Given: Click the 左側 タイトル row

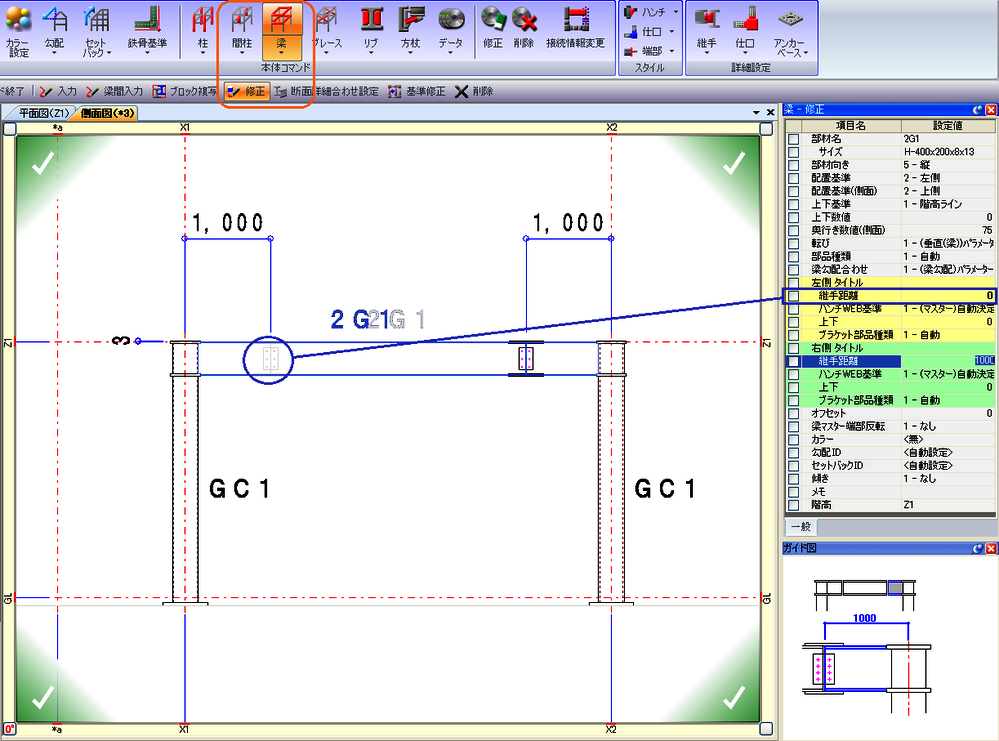Looking at the screenshot, I should pyautogui.click(x=891, y=283).
